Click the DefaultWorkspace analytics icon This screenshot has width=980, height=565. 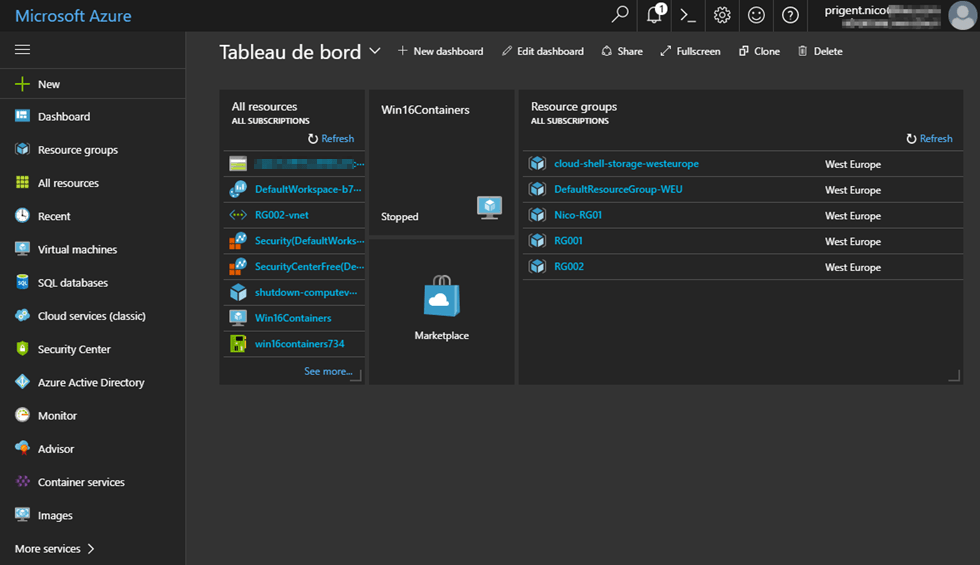[x=238, y=189]
